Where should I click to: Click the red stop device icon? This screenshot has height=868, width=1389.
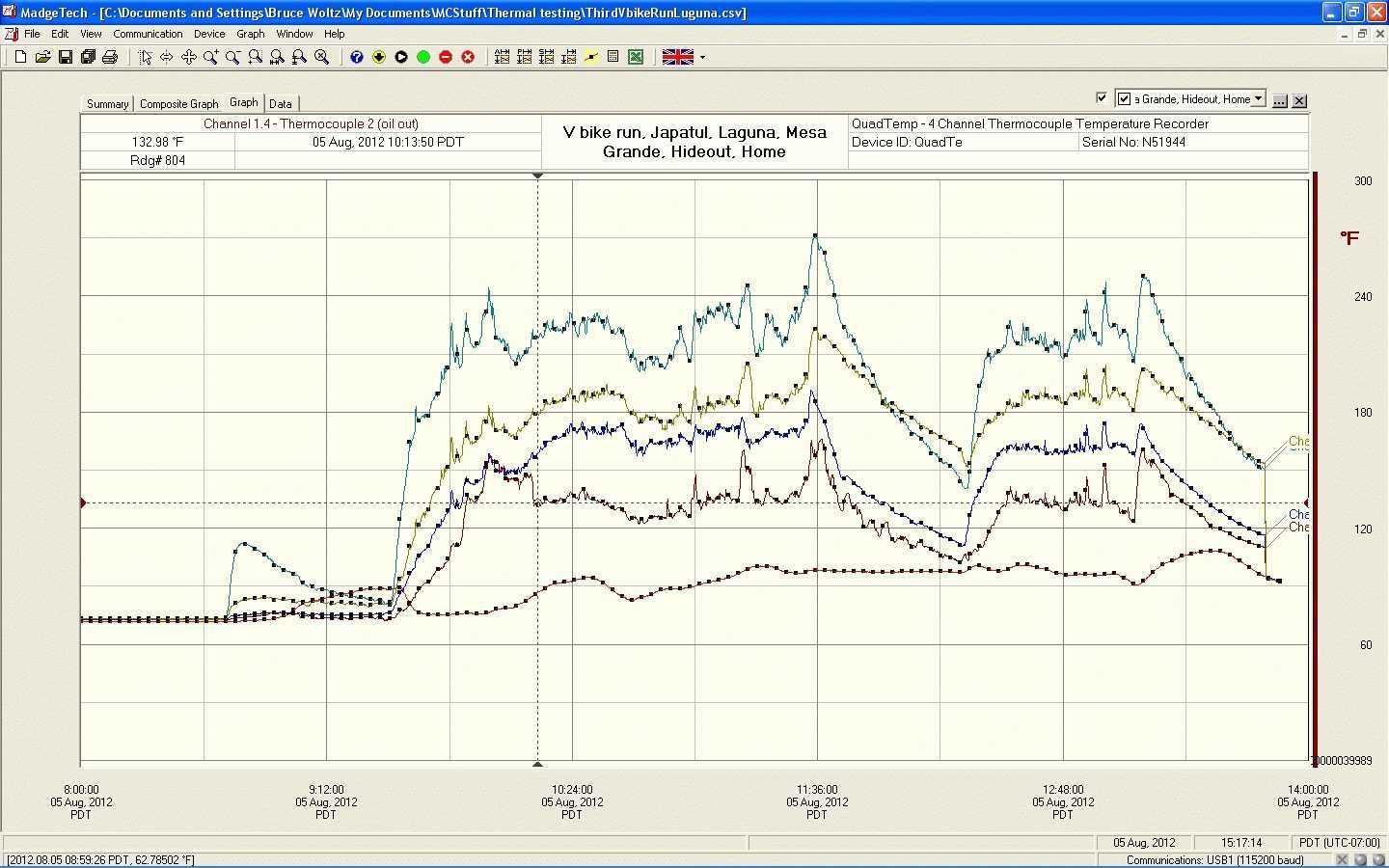(x=445, y=57)
